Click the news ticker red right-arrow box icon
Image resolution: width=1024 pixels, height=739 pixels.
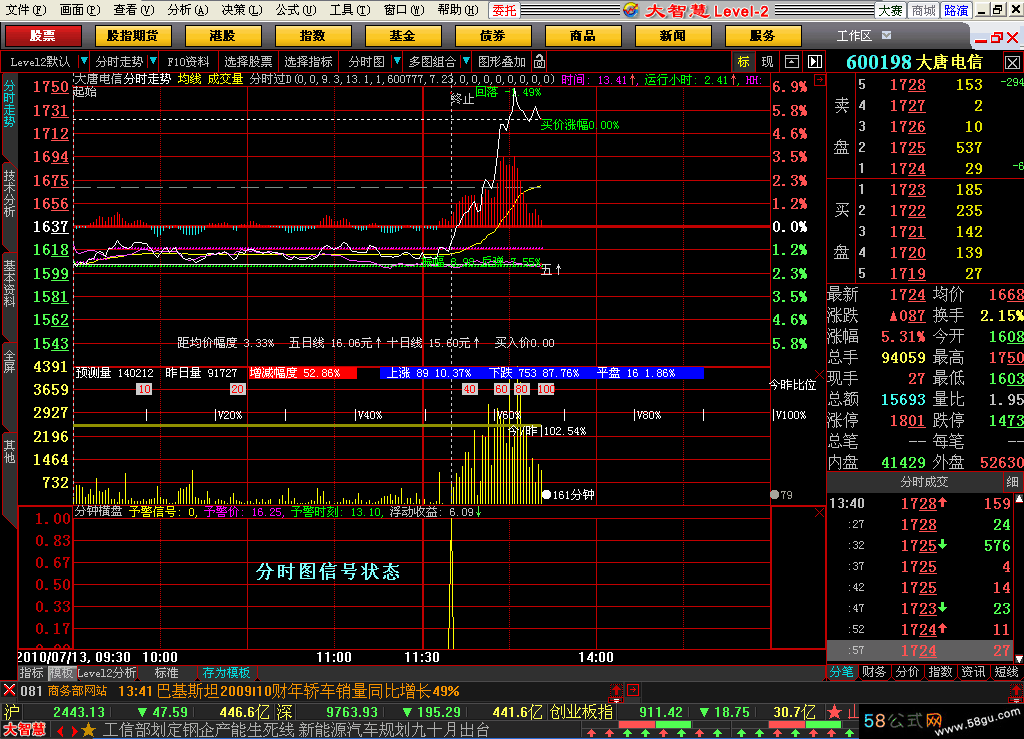[633, 690]
